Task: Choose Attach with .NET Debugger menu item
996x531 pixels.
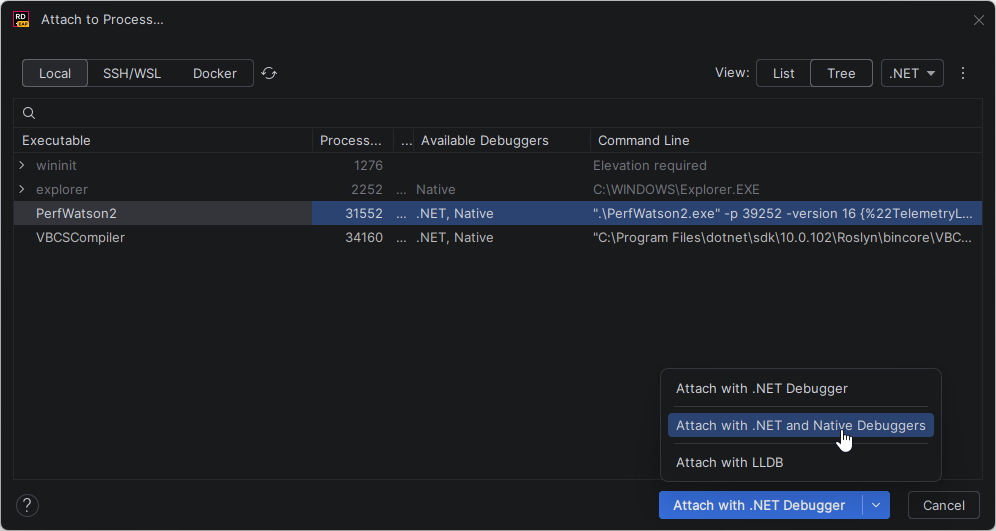Action: [801, 388]
